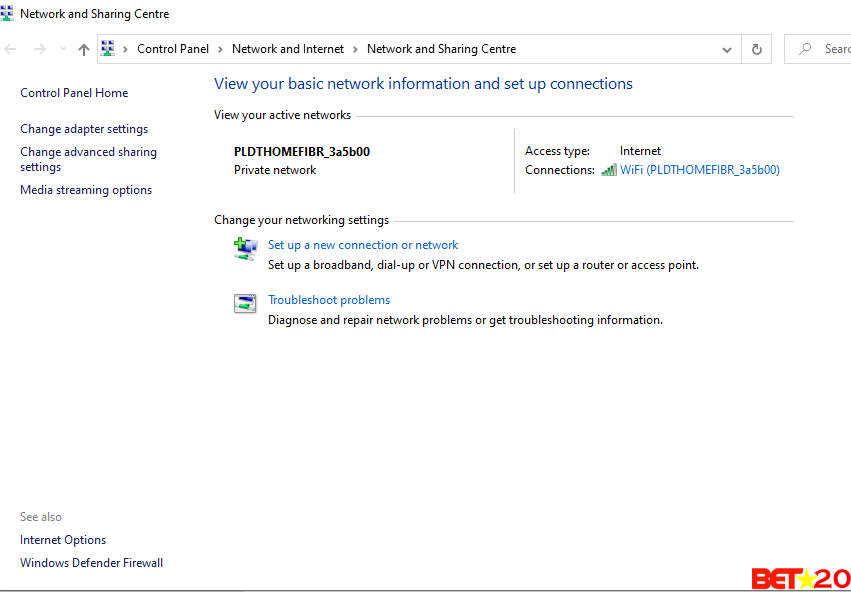Click the up arrow navigation icon

coord(84,48)
